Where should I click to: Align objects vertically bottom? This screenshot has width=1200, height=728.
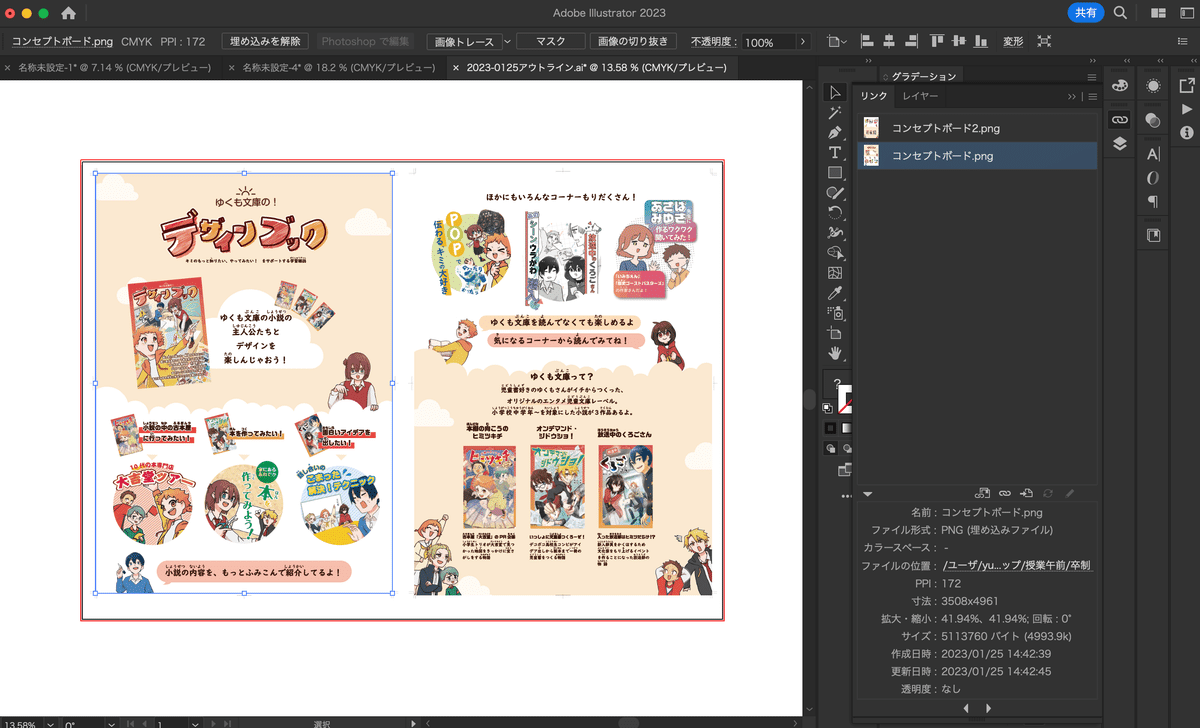(981, 41)
